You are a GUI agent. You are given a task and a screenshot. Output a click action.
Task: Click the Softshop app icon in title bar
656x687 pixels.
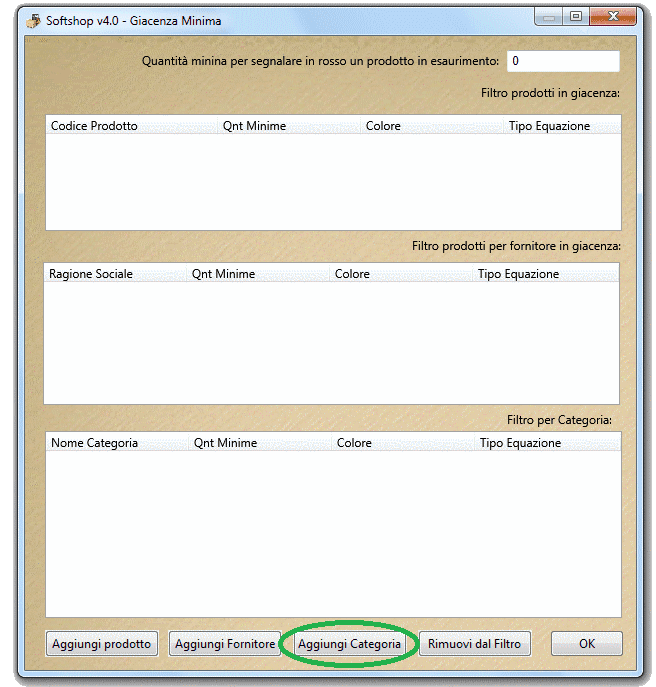[33, 20]
